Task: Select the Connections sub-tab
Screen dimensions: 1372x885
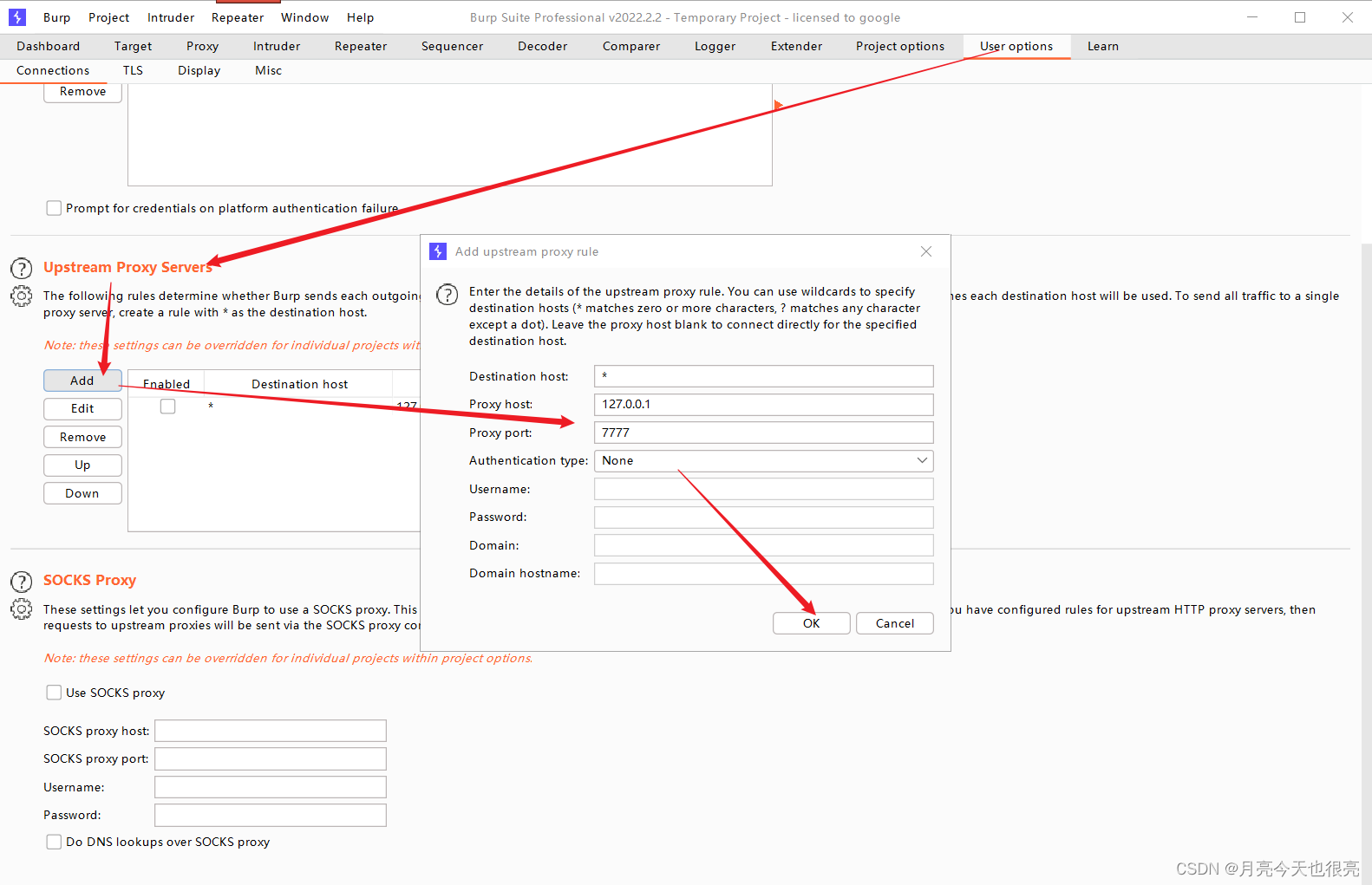Action: pyautogui.click(x=53, y=70)
